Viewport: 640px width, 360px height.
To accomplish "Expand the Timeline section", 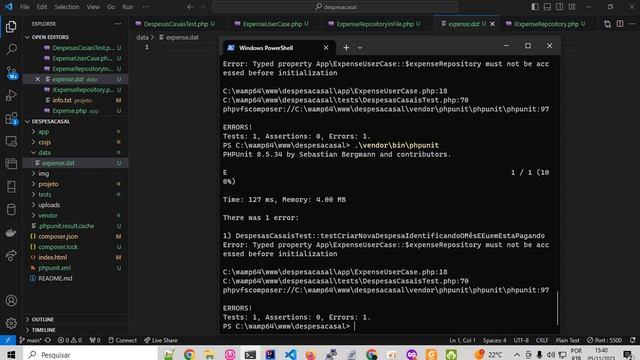I will pyautogui.click(x=43, y=330).
